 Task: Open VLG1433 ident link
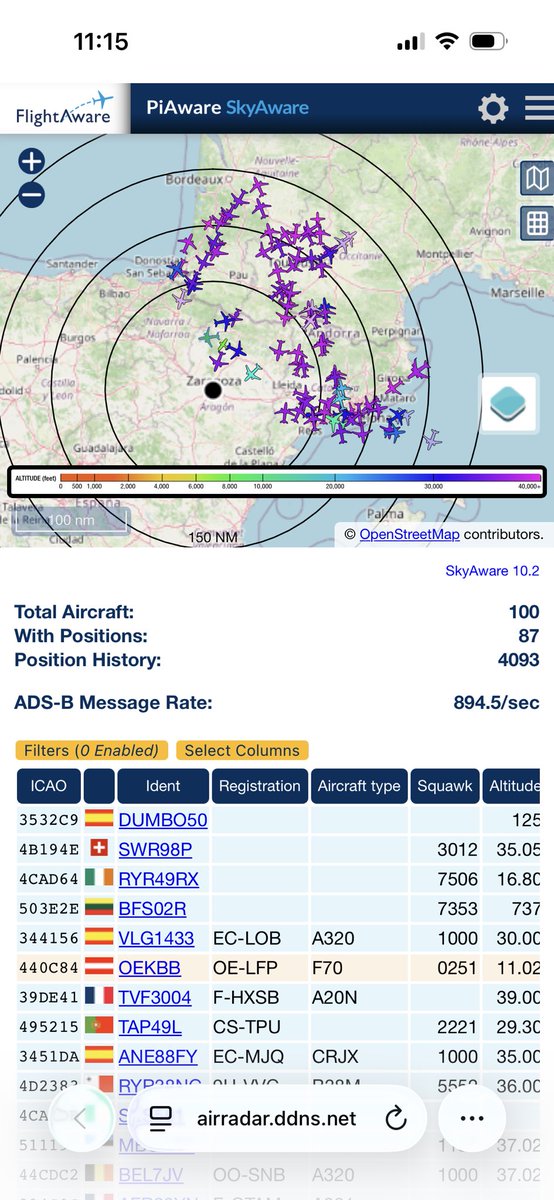[x=157, y=938]
